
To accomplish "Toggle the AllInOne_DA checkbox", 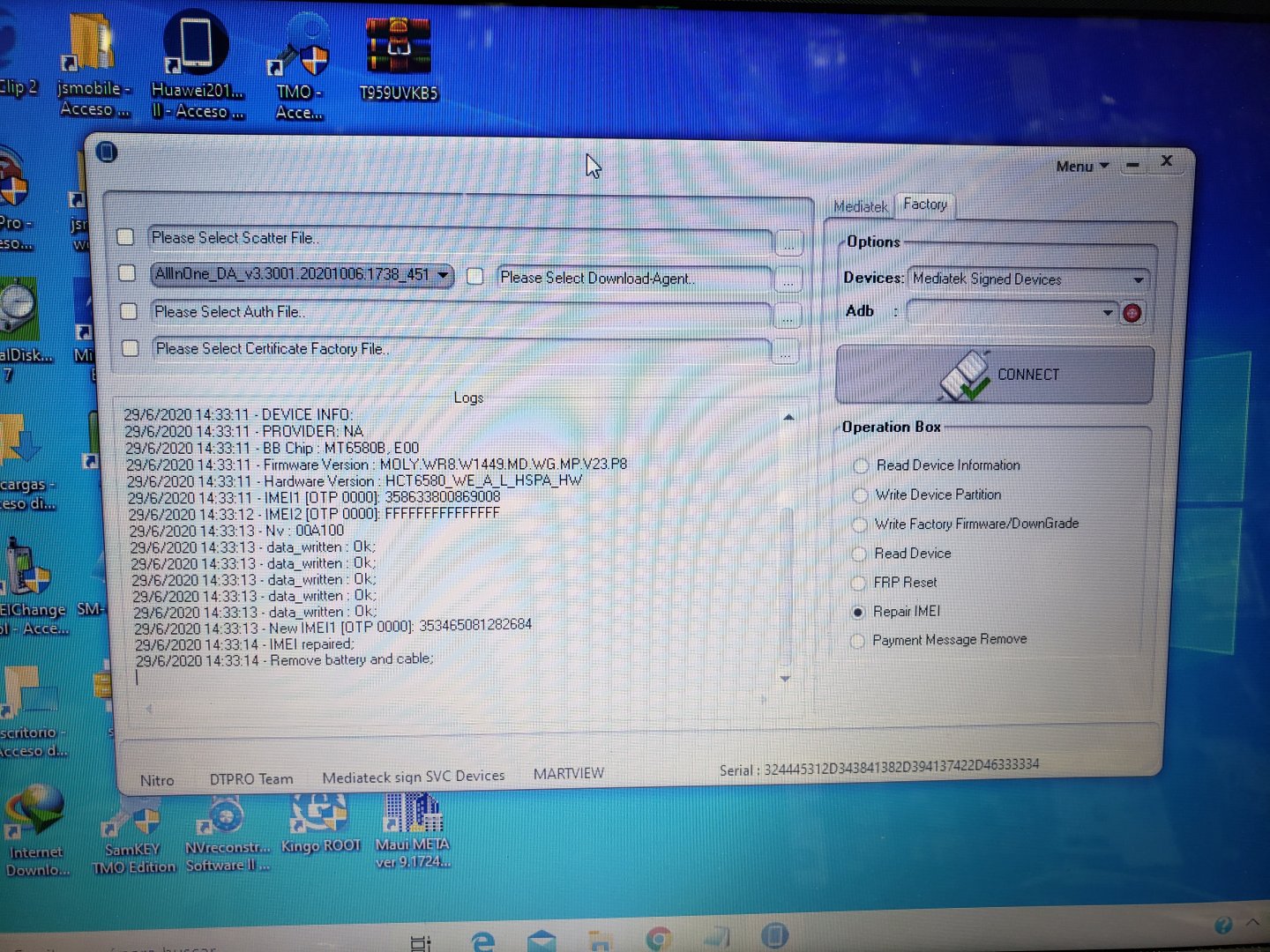I will (x=127, y=272).
